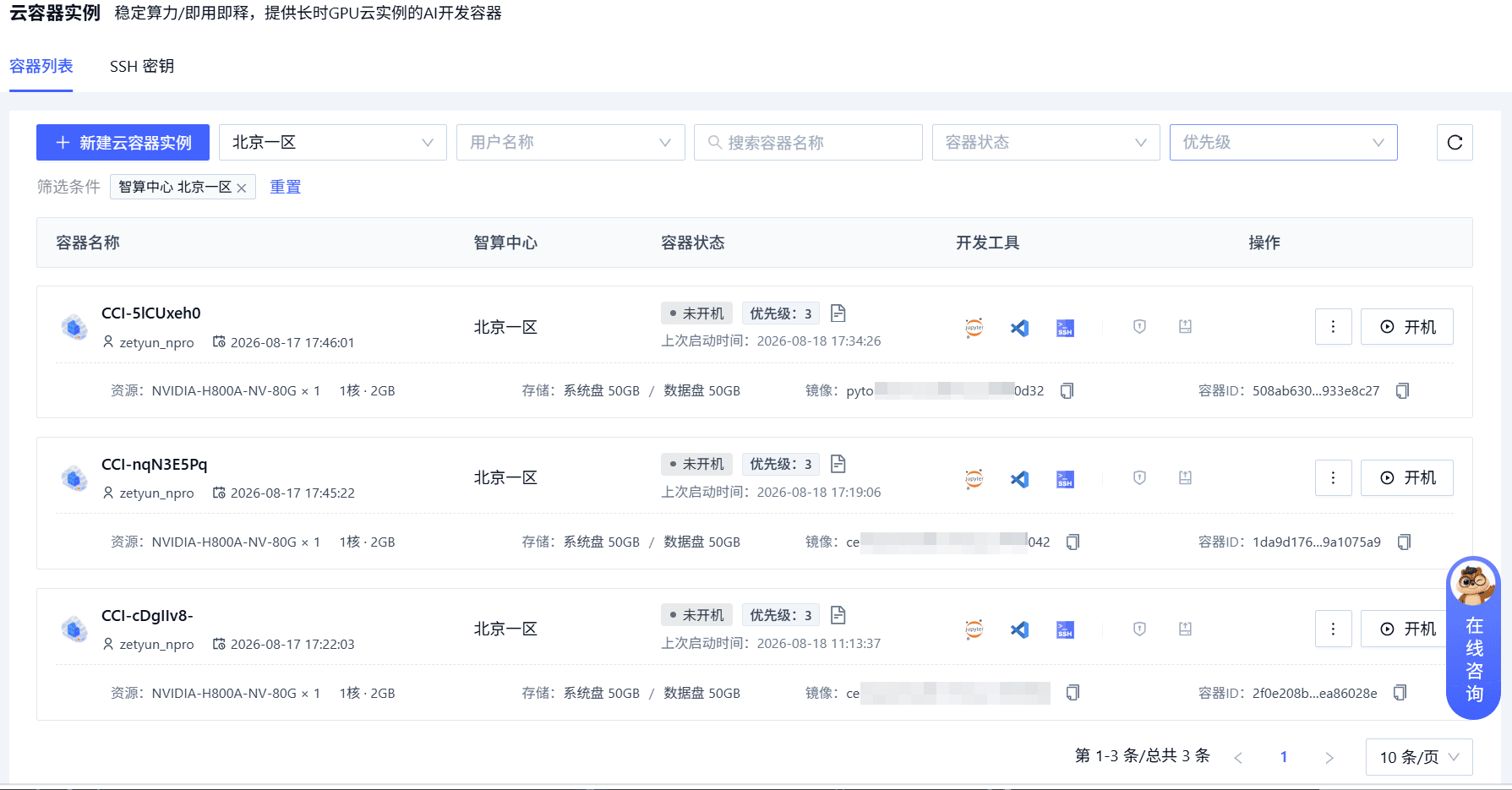Screen dimensions: 1512x790
Task: Focus the 搜索容器名称 search field
Action: click(808, 143)
